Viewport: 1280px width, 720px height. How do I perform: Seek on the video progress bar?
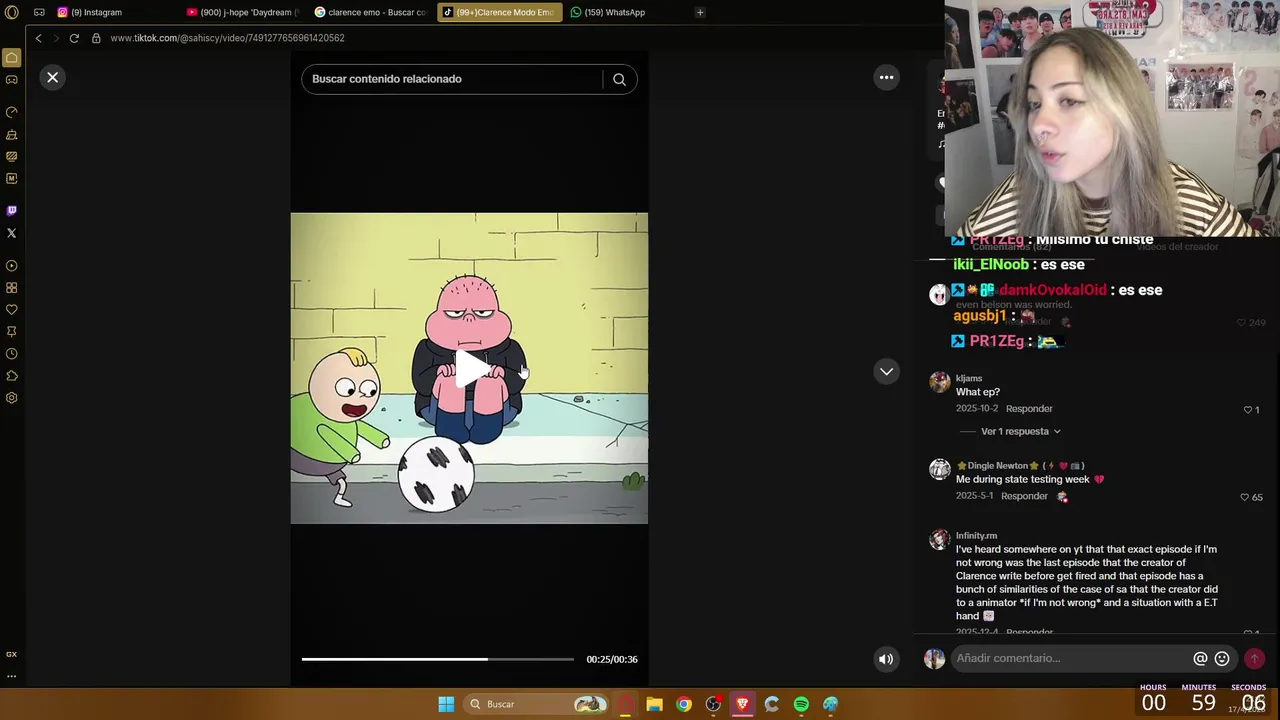point(438,659)
